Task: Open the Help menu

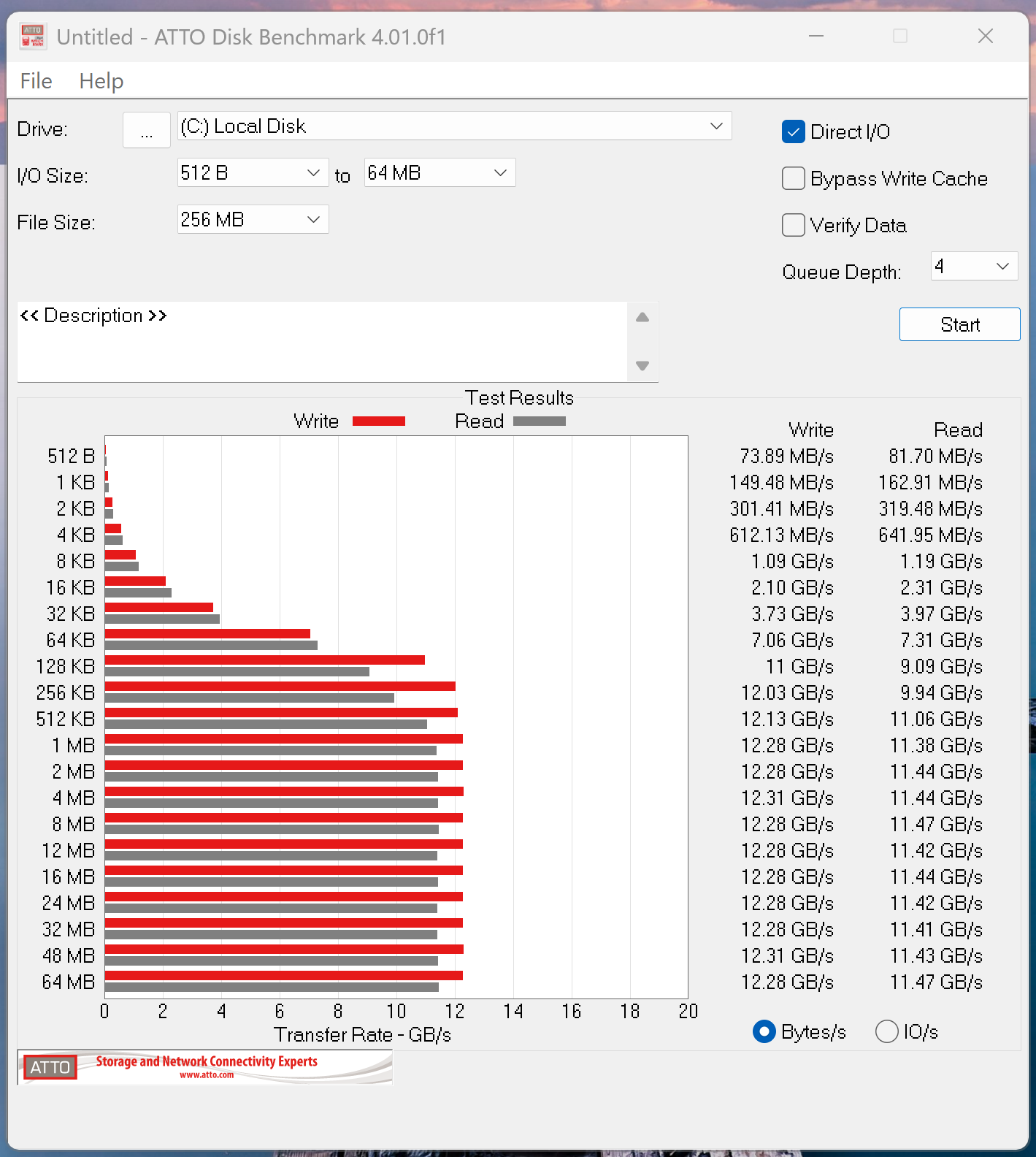Action: [101, 81]
